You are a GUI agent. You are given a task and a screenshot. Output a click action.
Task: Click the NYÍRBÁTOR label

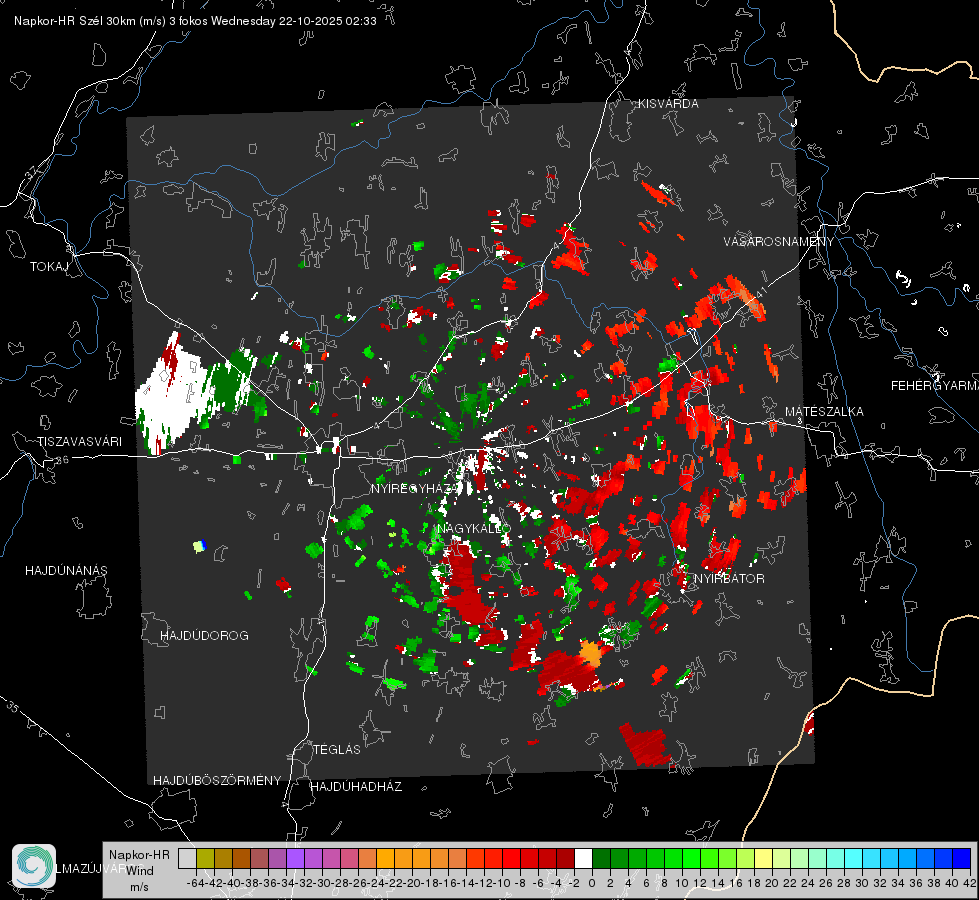[729, 578]
